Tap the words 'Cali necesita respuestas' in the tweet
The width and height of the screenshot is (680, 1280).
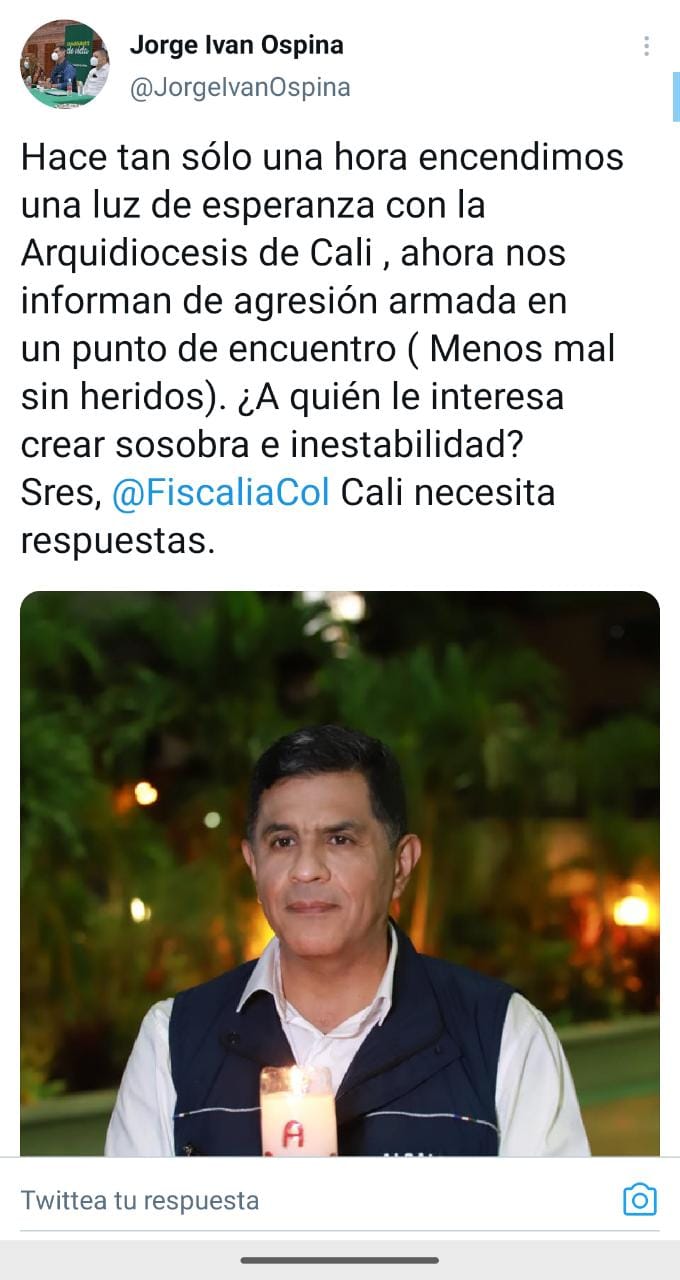pyautogui.click(x=288, y=518)
